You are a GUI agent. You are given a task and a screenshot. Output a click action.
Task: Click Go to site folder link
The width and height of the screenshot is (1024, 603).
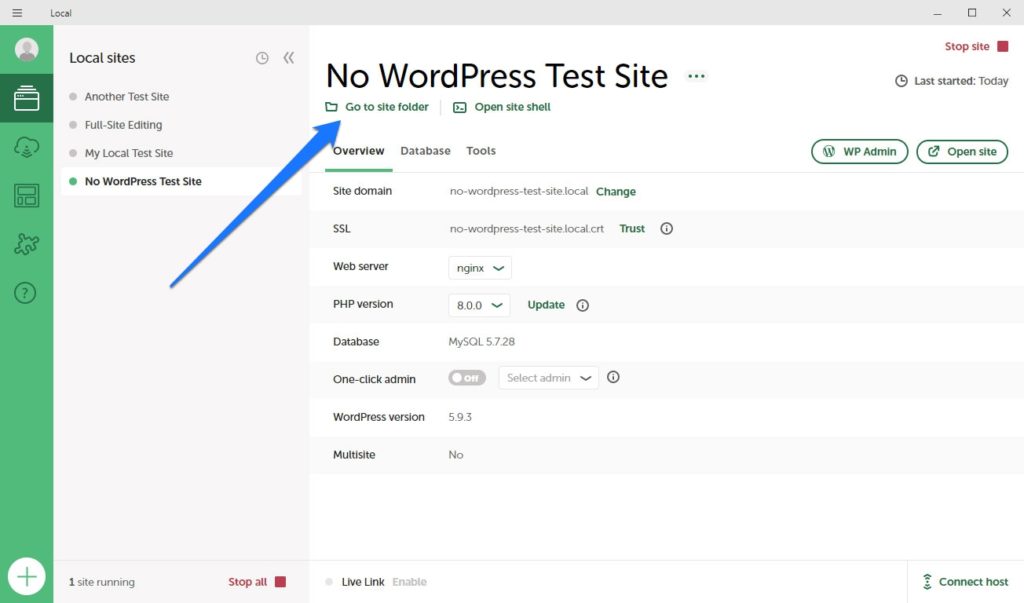coord(387,107)
